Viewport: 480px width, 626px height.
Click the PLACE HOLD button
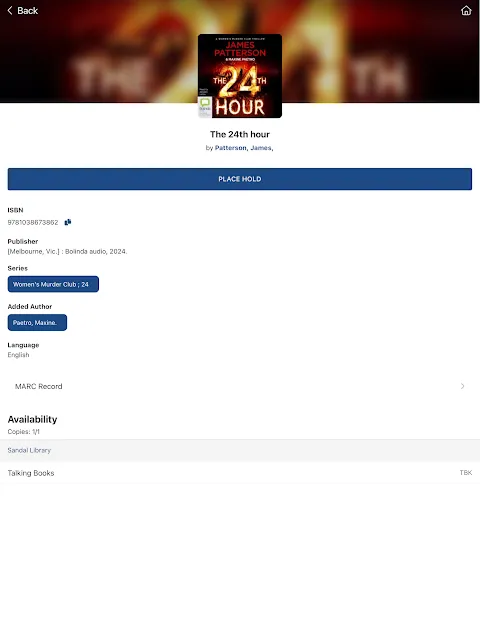(x=240, y=179)
